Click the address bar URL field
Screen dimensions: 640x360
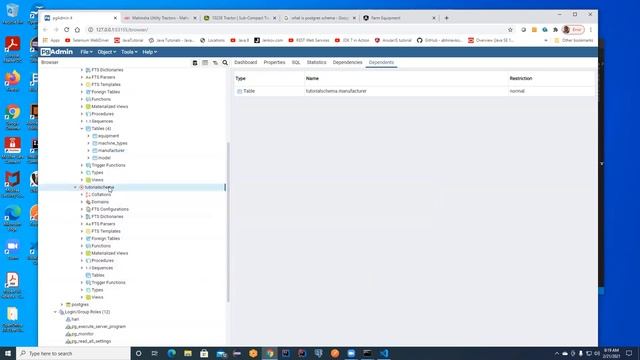click(298, 30)
